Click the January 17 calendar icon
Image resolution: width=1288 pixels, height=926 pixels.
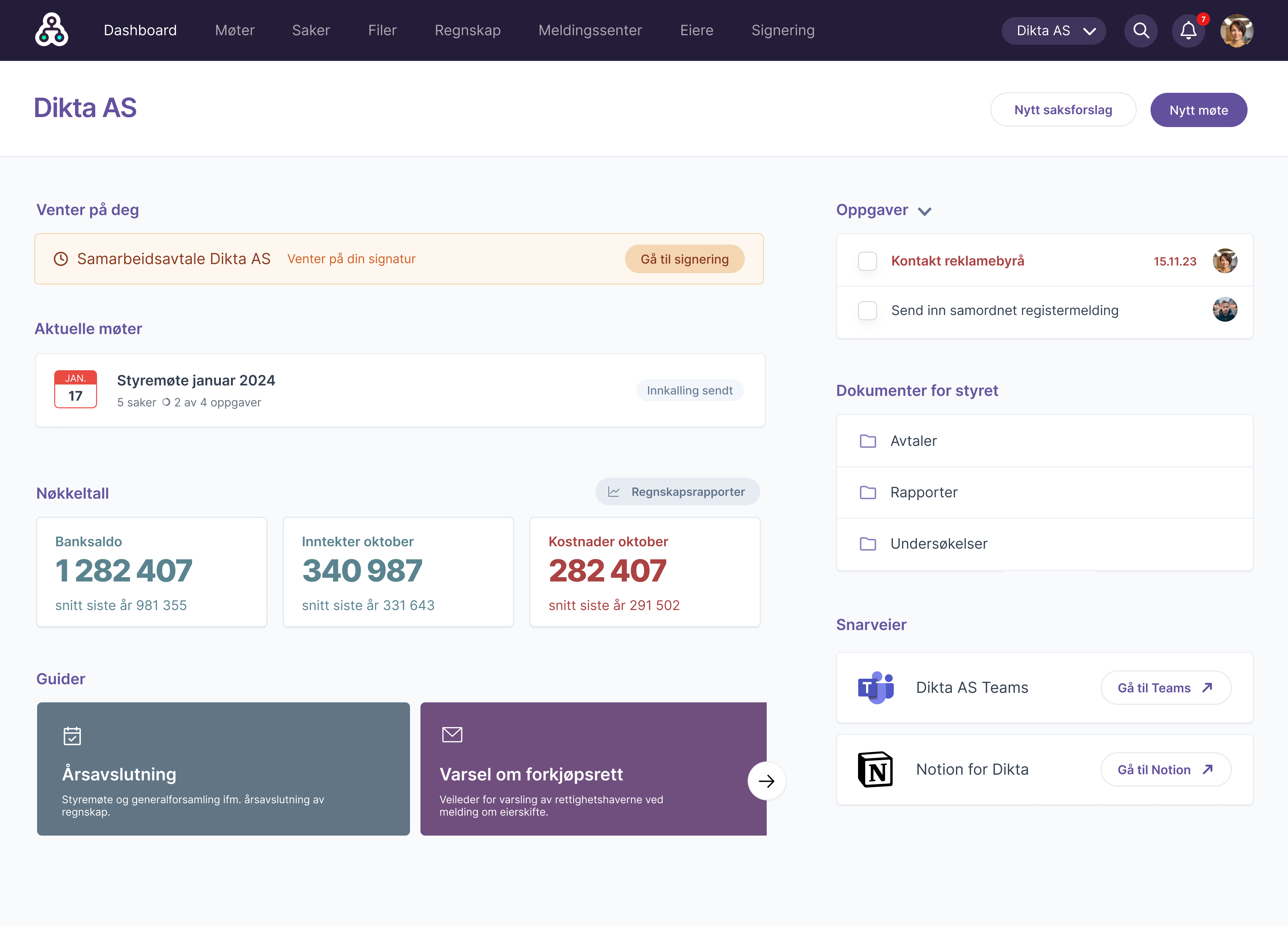point(76,389)
